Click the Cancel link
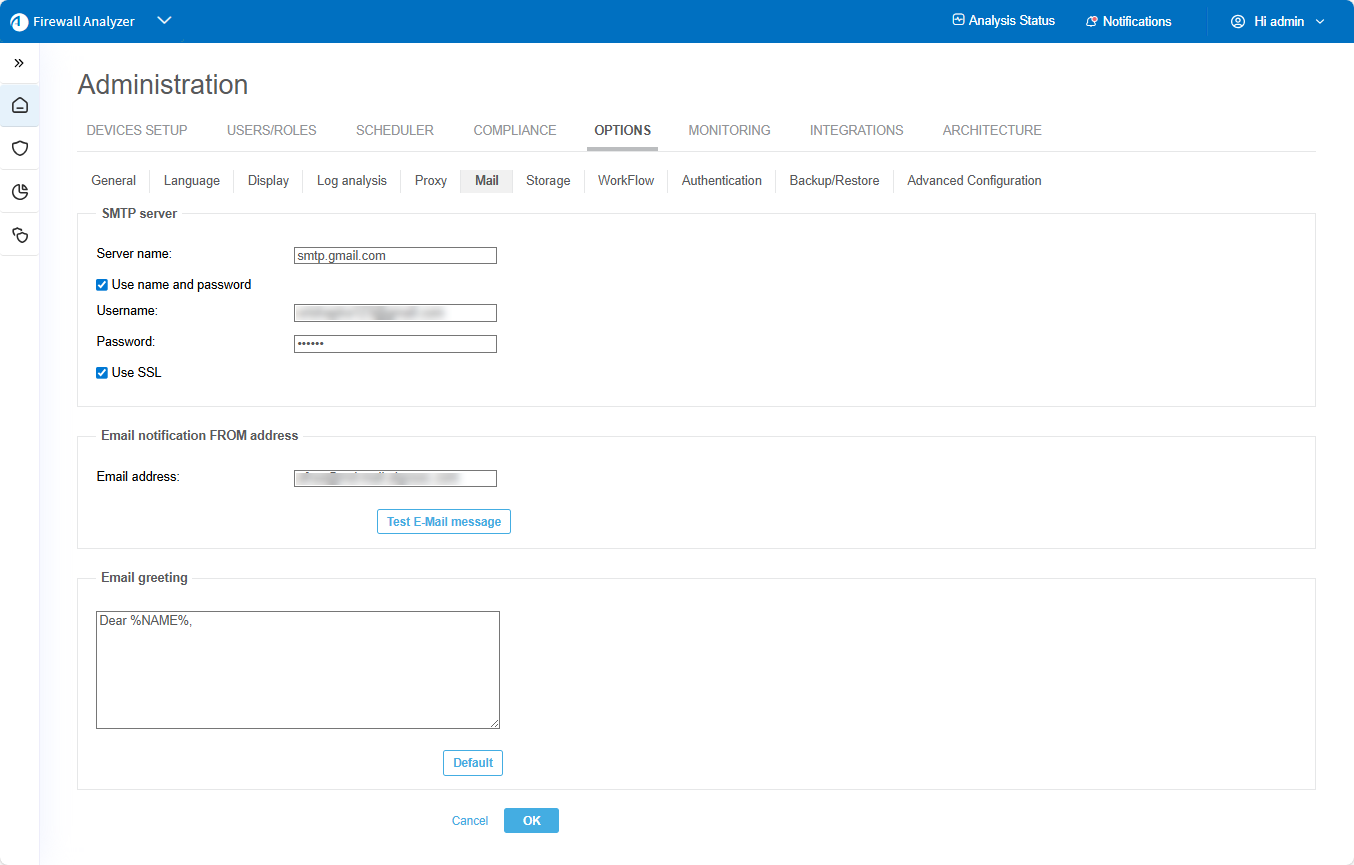1354x865 pixels. click(470, 821)
